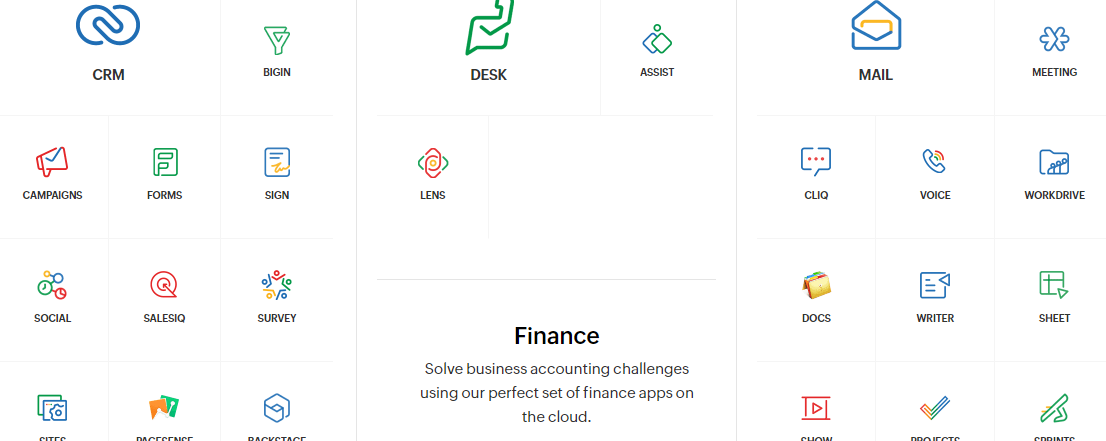Viewport: 1106px width, 441px height.
Task: Open the Lens app icon
Action: [433, 162]
